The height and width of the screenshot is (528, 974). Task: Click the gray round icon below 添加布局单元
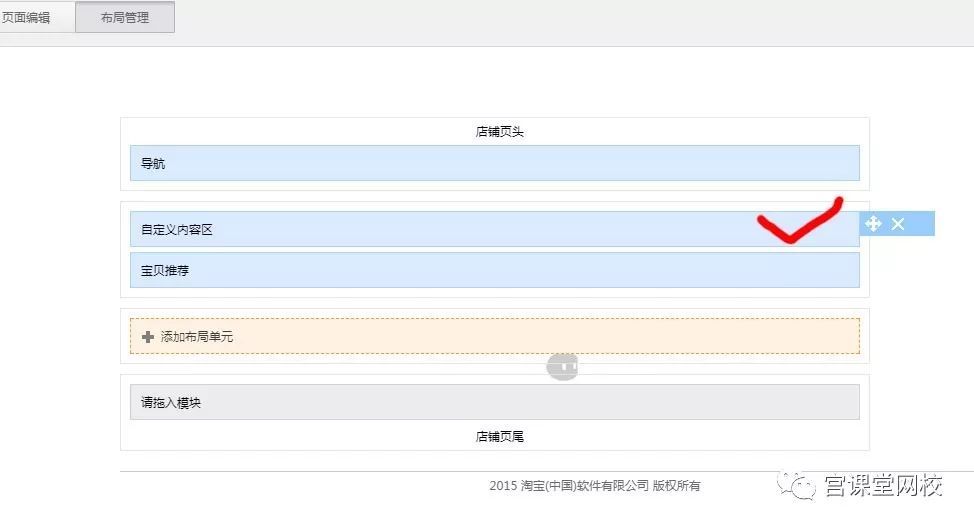pos(562,368)
